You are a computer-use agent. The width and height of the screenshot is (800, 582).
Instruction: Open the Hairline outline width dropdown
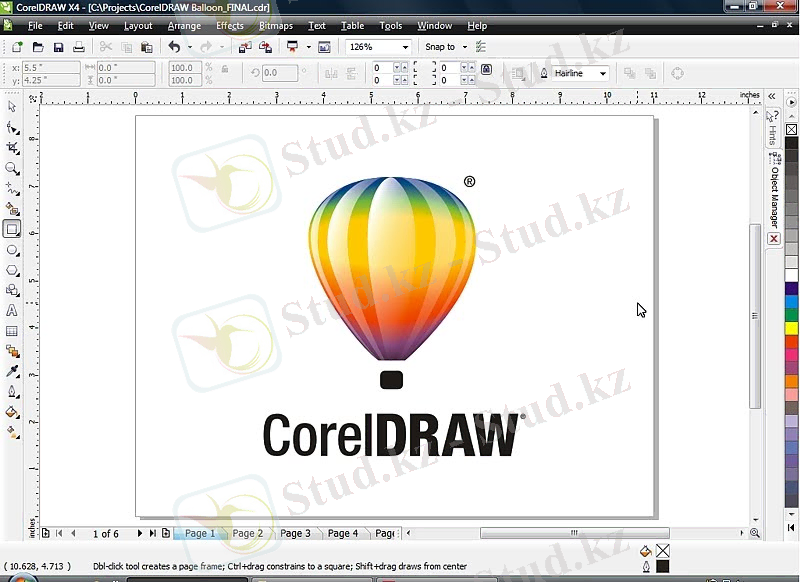tap(602, 73)
